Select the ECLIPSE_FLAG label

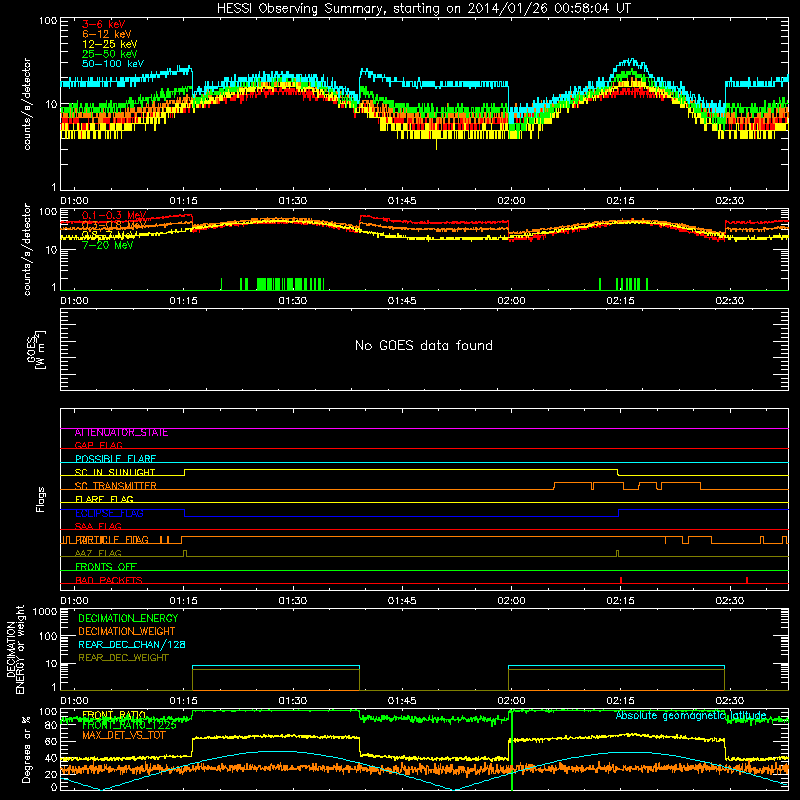click(x=109, y=513)
